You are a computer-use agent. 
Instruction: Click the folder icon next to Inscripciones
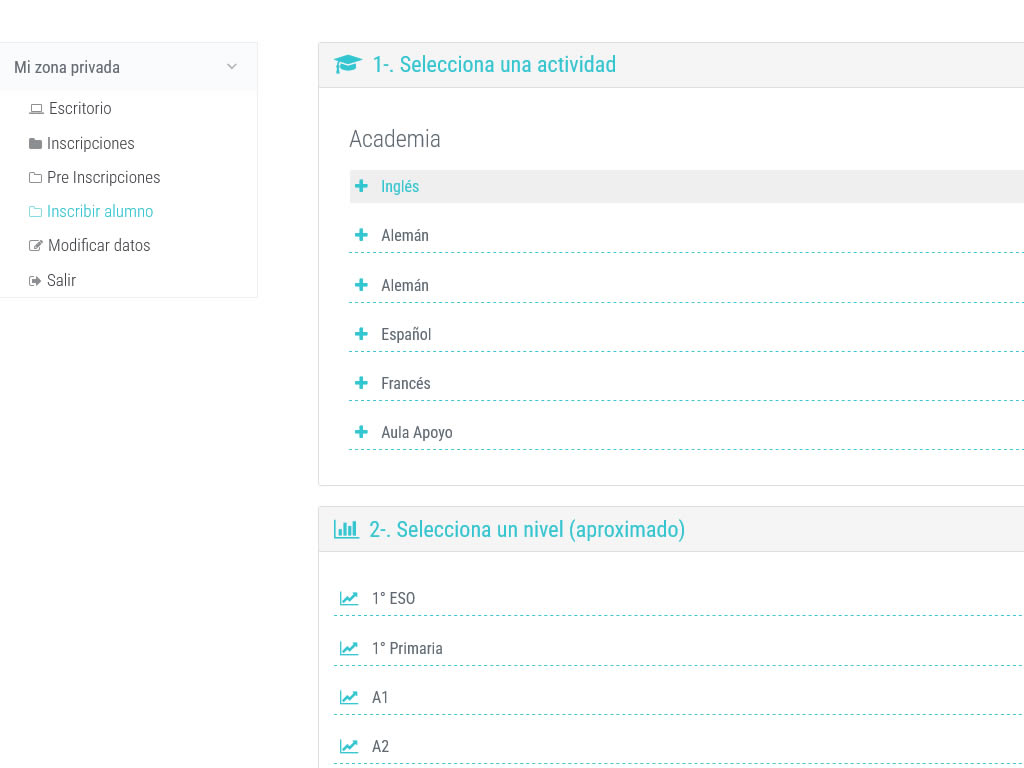(35, 144)
